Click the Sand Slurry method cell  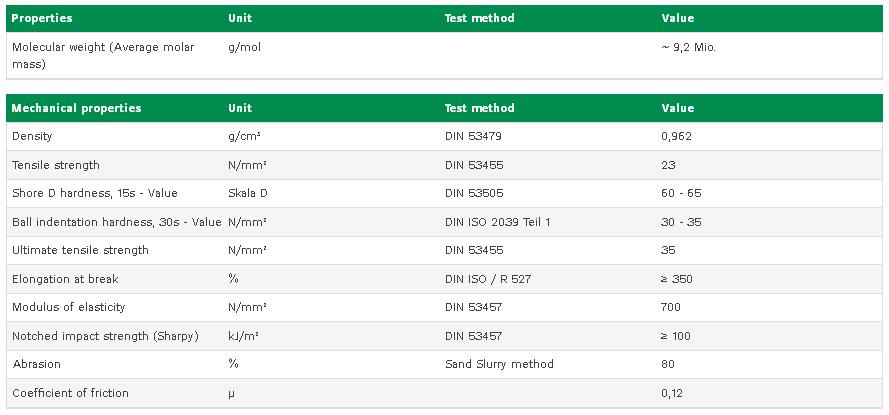pos(499,364)
